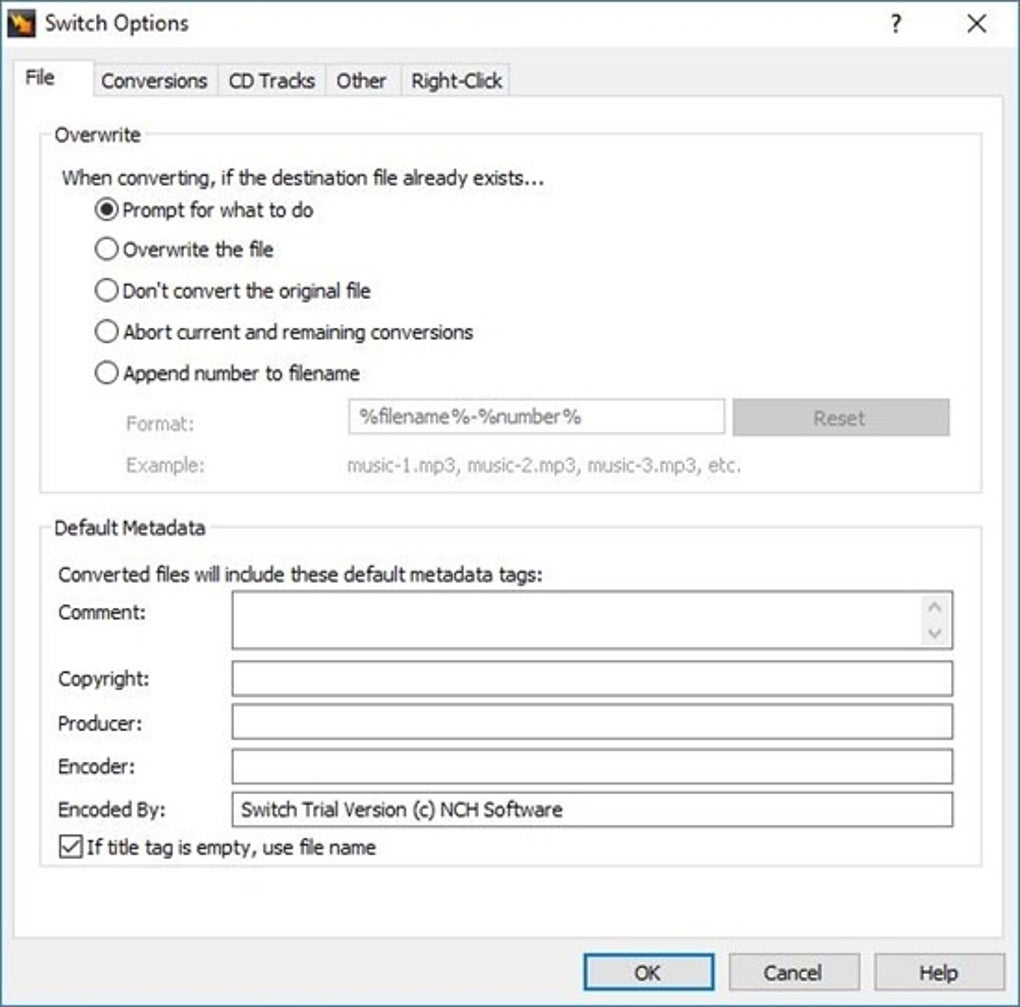This screenshot has height=1007, width=1020.
Task: Enable Append number to filename
Action: pos(106,372)
